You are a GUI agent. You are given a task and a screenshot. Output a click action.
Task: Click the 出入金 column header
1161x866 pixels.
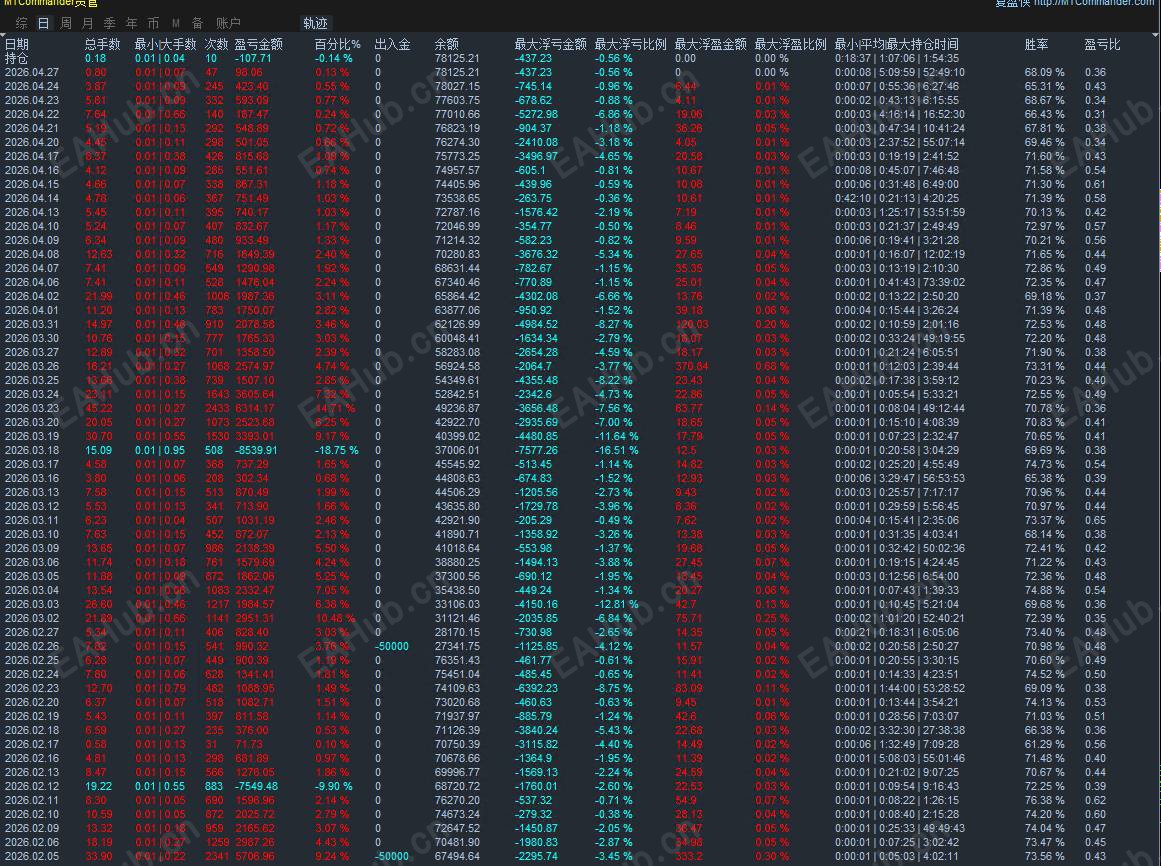point(392,44)
